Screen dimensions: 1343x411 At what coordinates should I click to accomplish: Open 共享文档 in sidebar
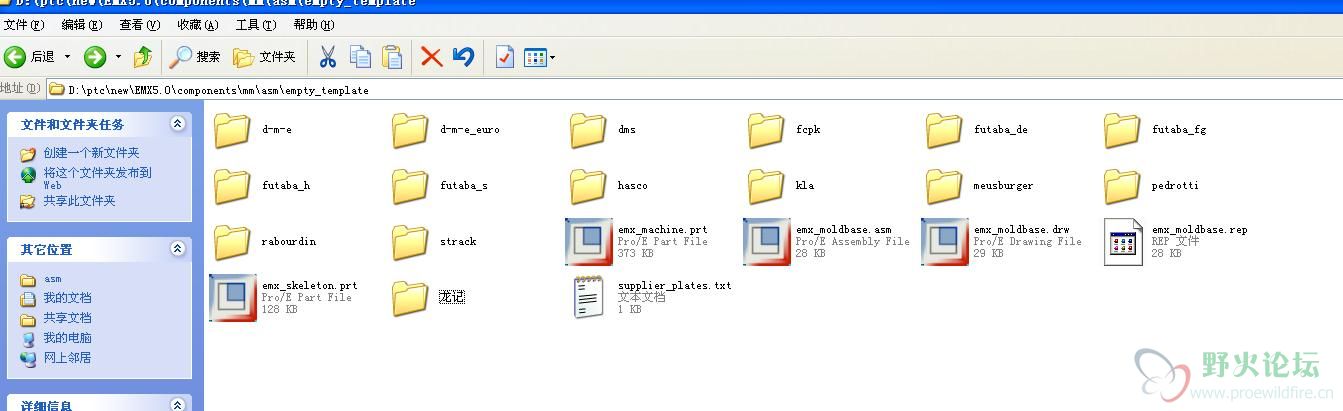(67, 318)
